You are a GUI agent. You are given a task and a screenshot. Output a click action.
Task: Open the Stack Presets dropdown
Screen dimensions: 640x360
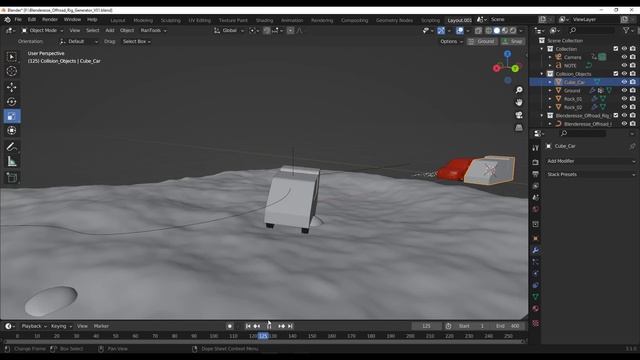click(x=590, y=174)
